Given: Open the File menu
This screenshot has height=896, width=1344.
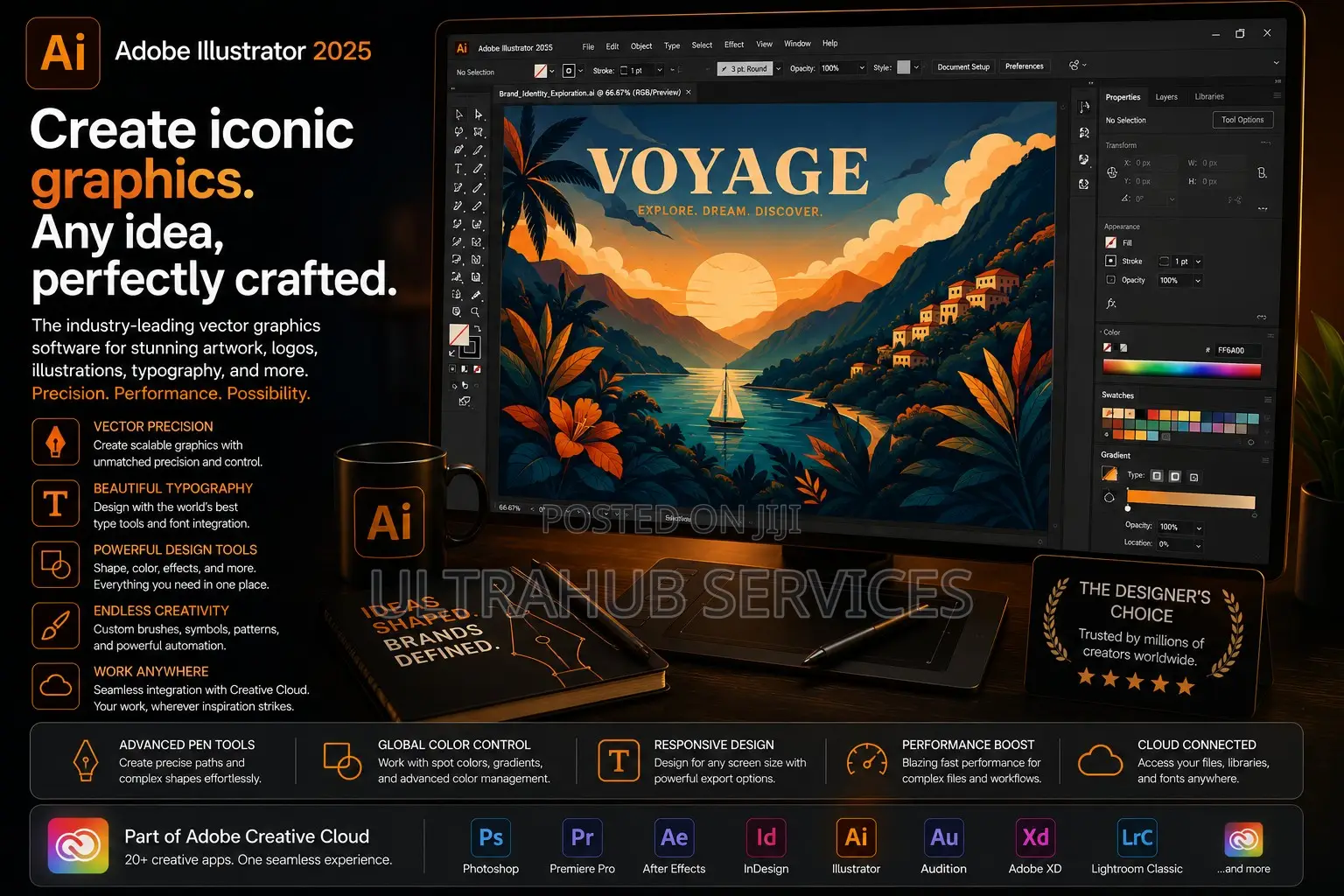Looking at the screenshot, I should (588, 46).
